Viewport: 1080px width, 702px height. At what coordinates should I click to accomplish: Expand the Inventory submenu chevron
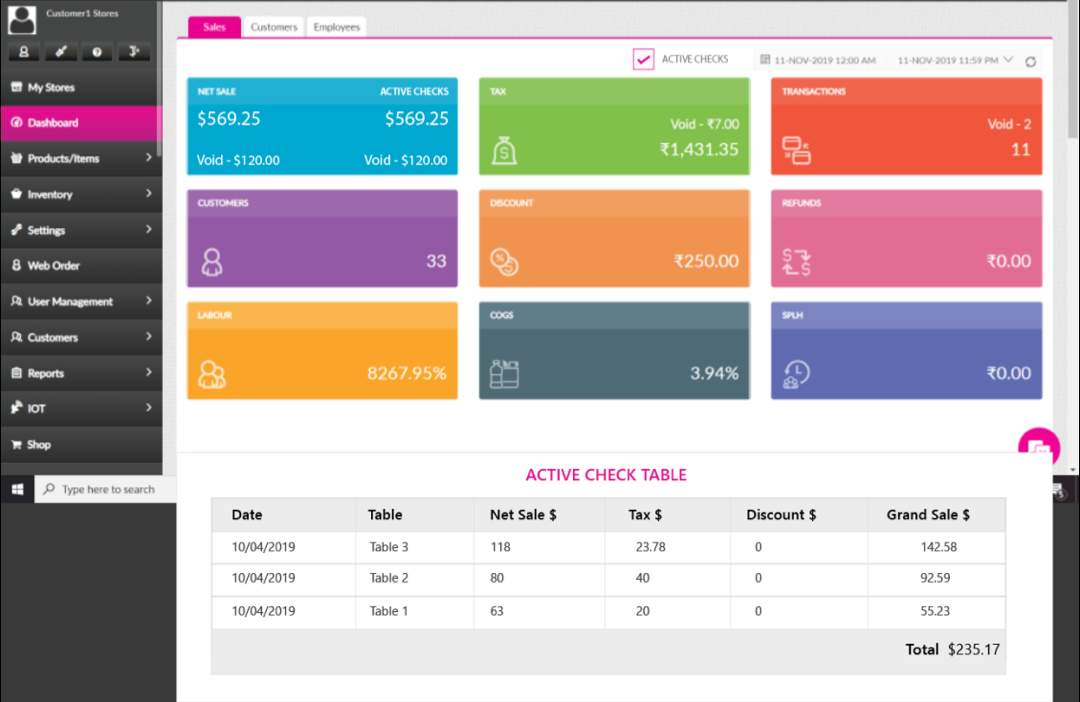click(149, 194)
